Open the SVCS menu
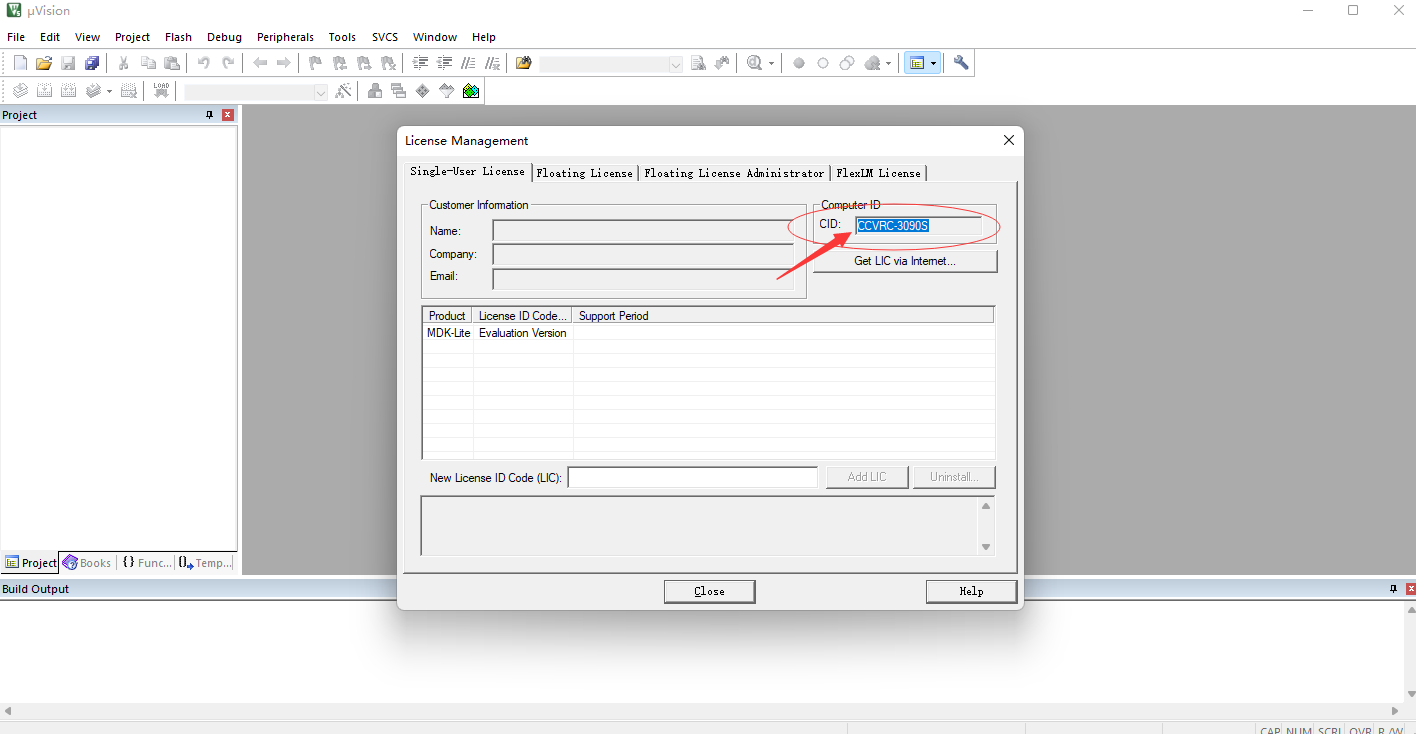The width and height of the screenshot is (1416, 734). 385,37
